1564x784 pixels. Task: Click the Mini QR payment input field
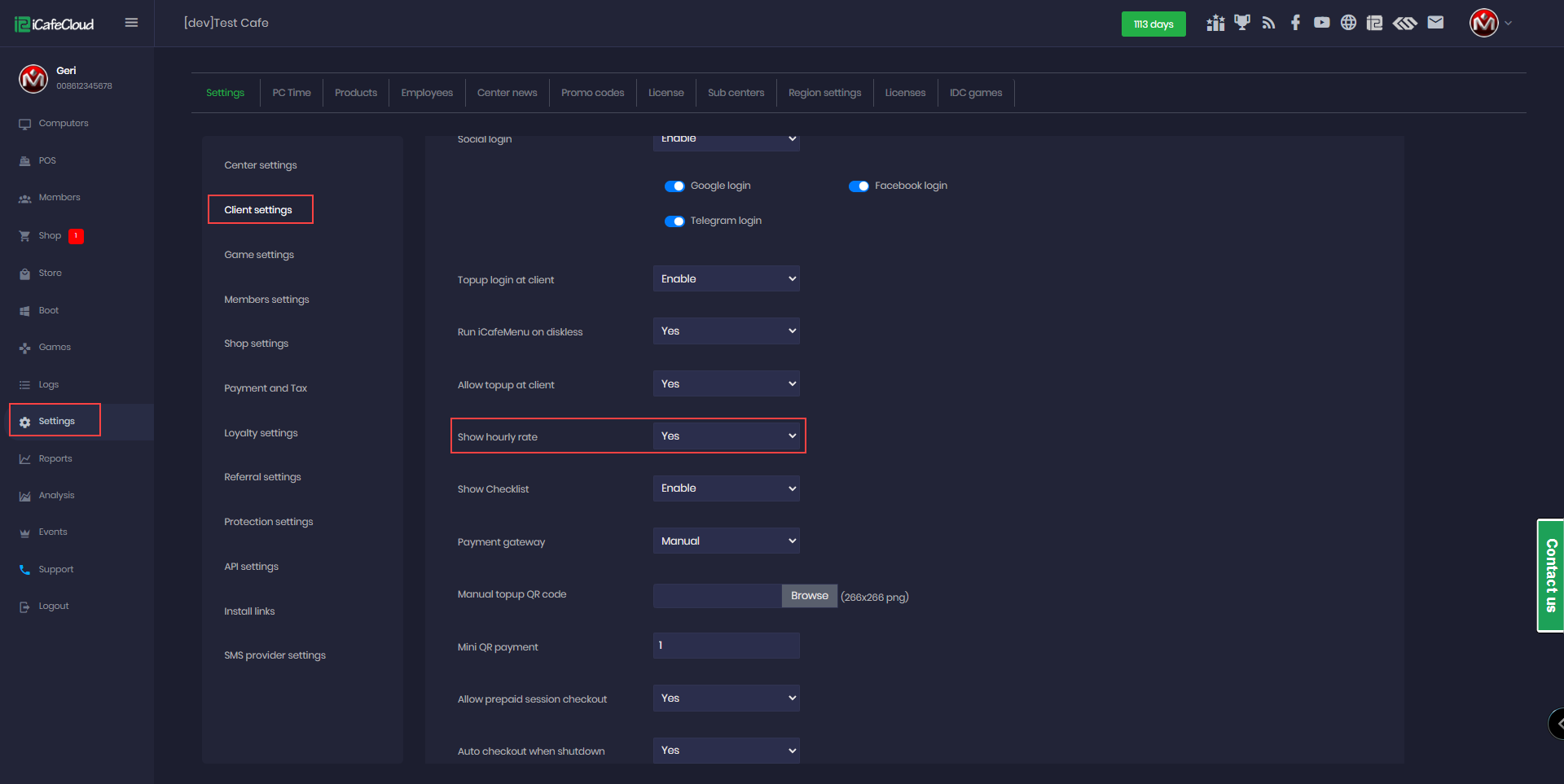pyautogui.click(x=726, y=646)
